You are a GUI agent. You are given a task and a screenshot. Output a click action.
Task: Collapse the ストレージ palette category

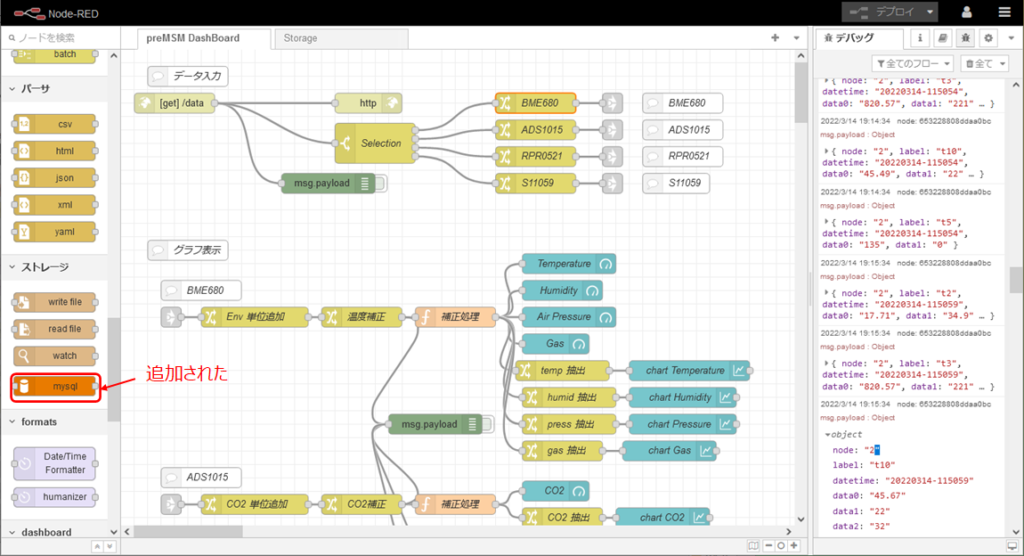(x=55, y=267)
